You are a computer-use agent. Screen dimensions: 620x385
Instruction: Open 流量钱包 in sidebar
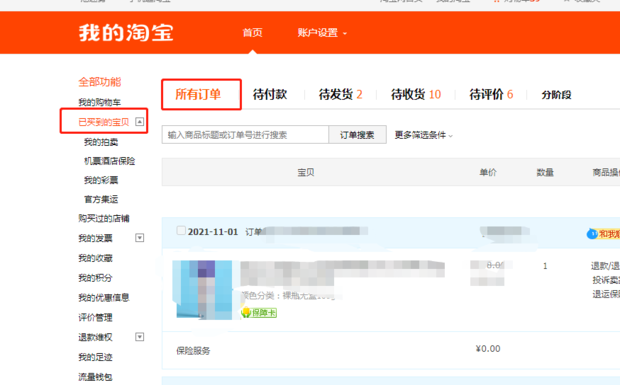(95, 377)
